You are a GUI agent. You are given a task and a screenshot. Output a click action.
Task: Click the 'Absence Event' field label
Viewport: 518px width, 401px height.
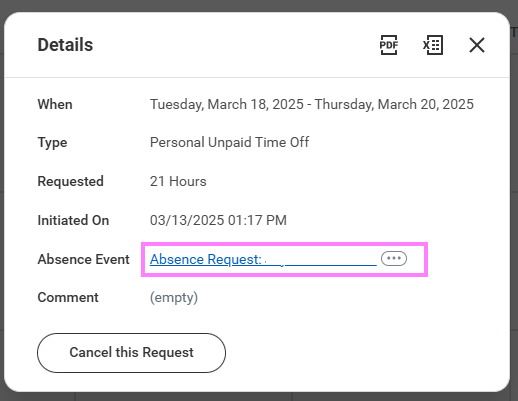(83, 259)
